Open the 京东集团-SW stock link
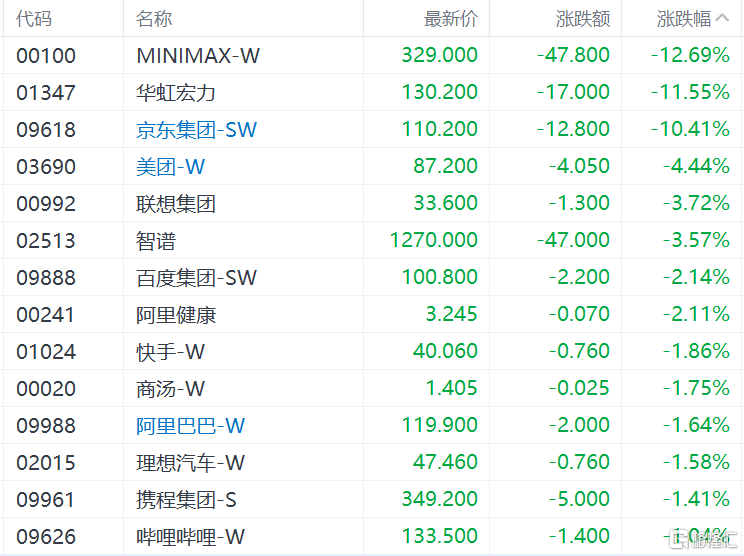 pyautogui.click(x=196, y=130)
